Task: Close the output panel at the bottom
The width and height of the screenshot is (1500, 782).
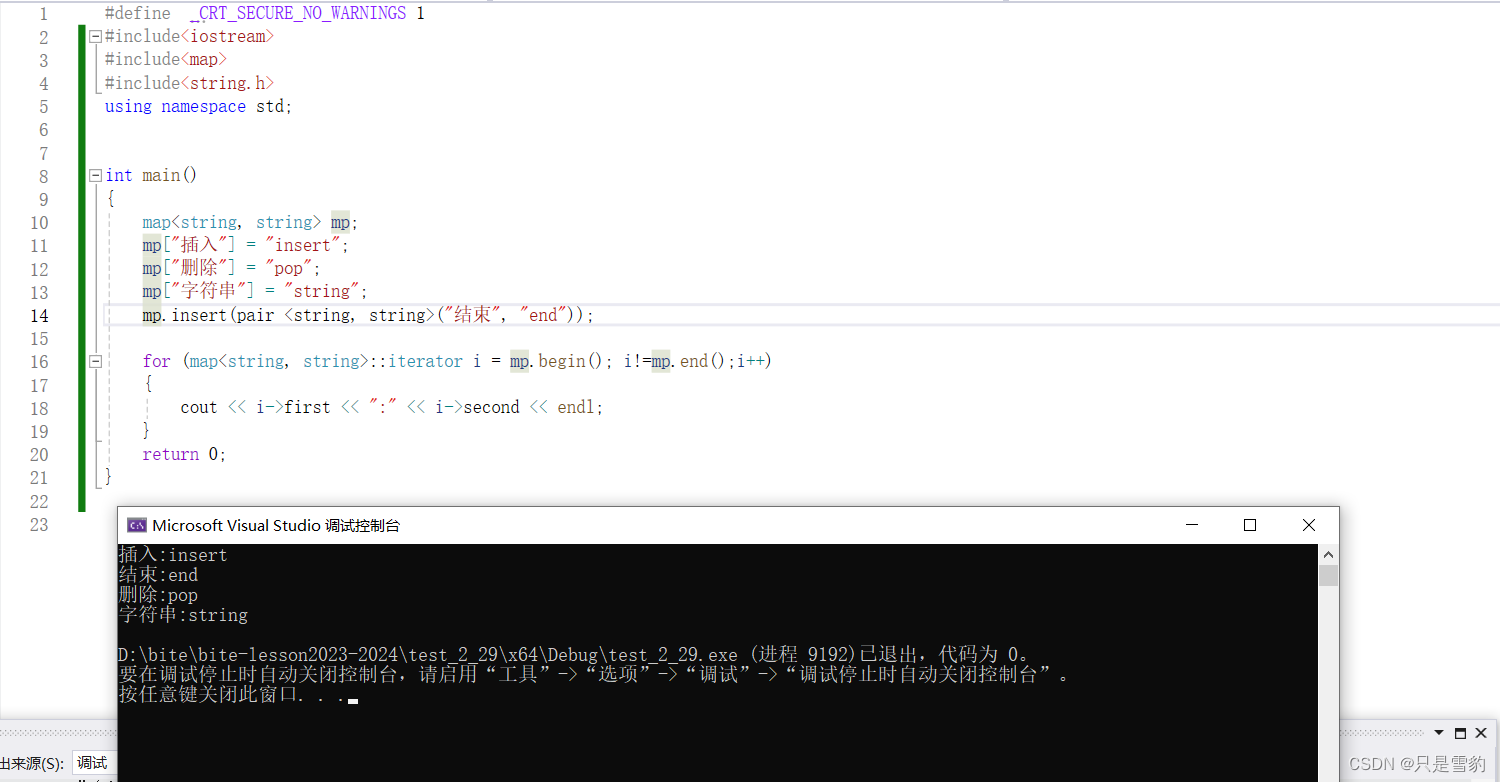Action: 1481,733
